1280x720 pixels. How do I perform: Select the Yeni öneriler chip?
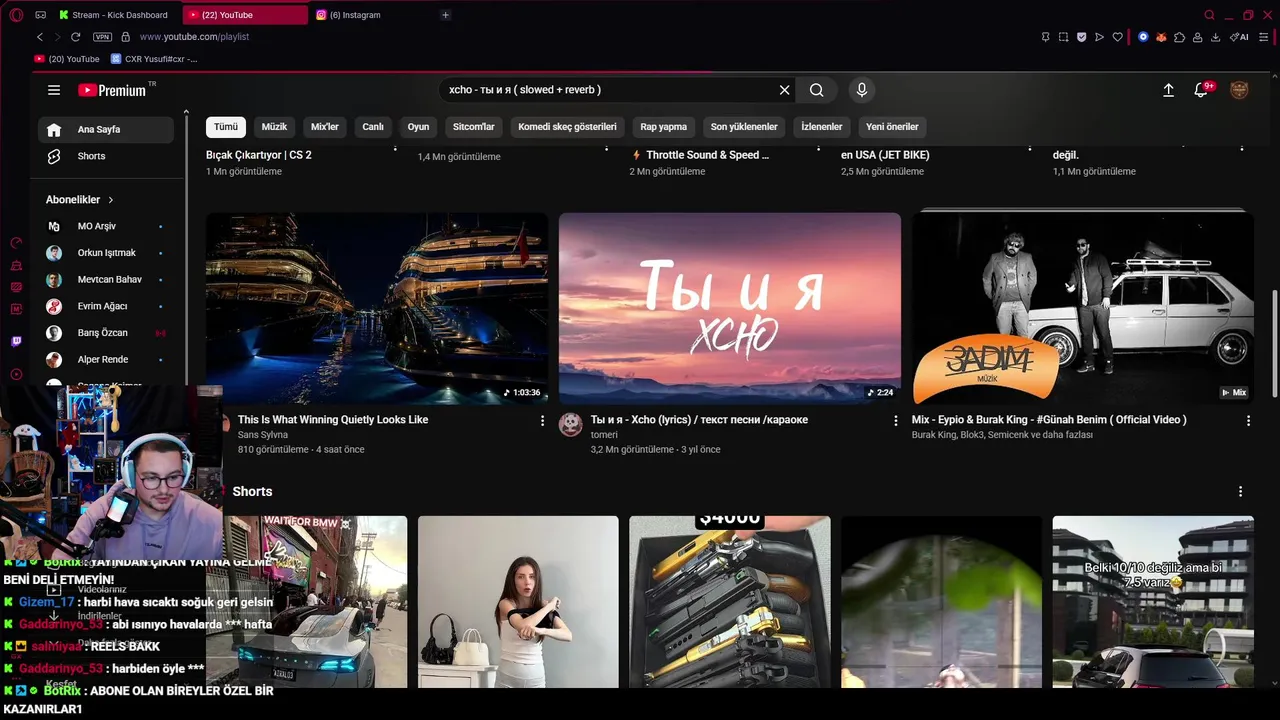(x=892, y=127)
